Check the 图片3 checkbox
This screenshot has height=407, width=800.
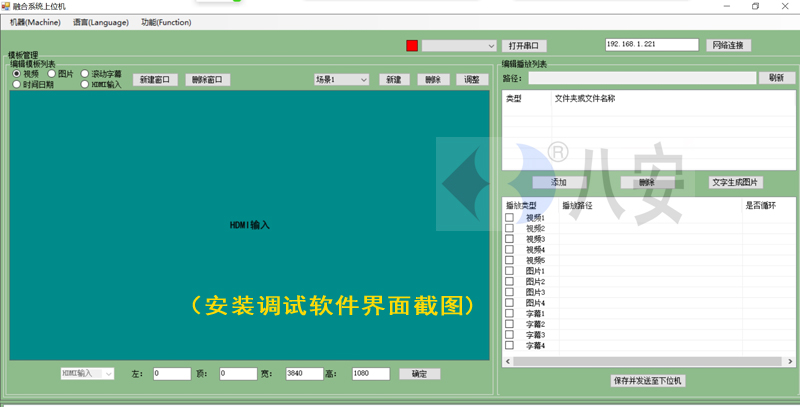pyautogui.click(x=509, y=292)
